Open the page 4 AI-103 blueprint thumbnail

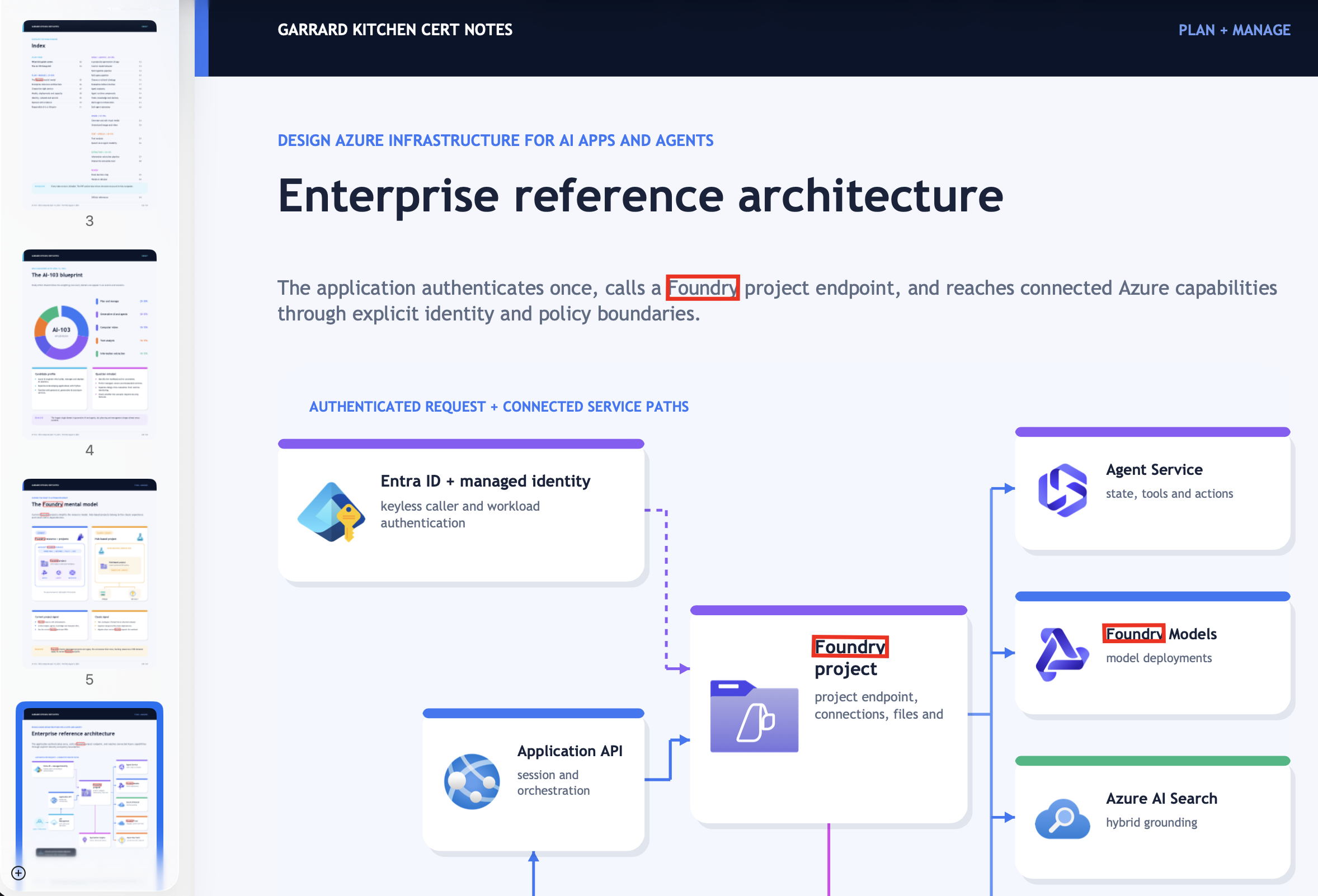[90, 343]
